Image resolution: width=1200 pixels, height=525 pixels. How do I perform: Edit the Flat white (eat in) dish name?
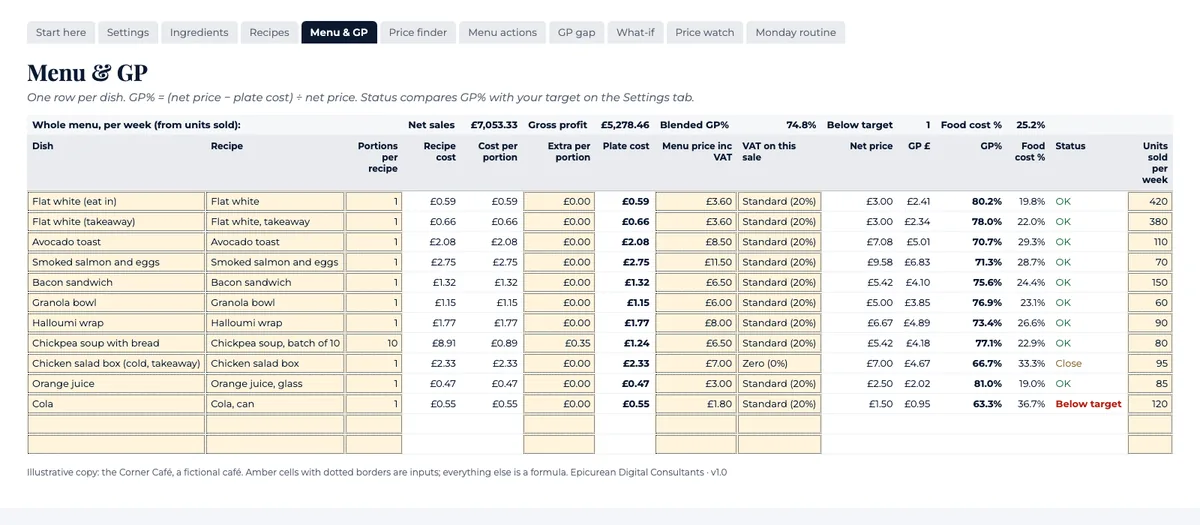[x=116, y=201]
